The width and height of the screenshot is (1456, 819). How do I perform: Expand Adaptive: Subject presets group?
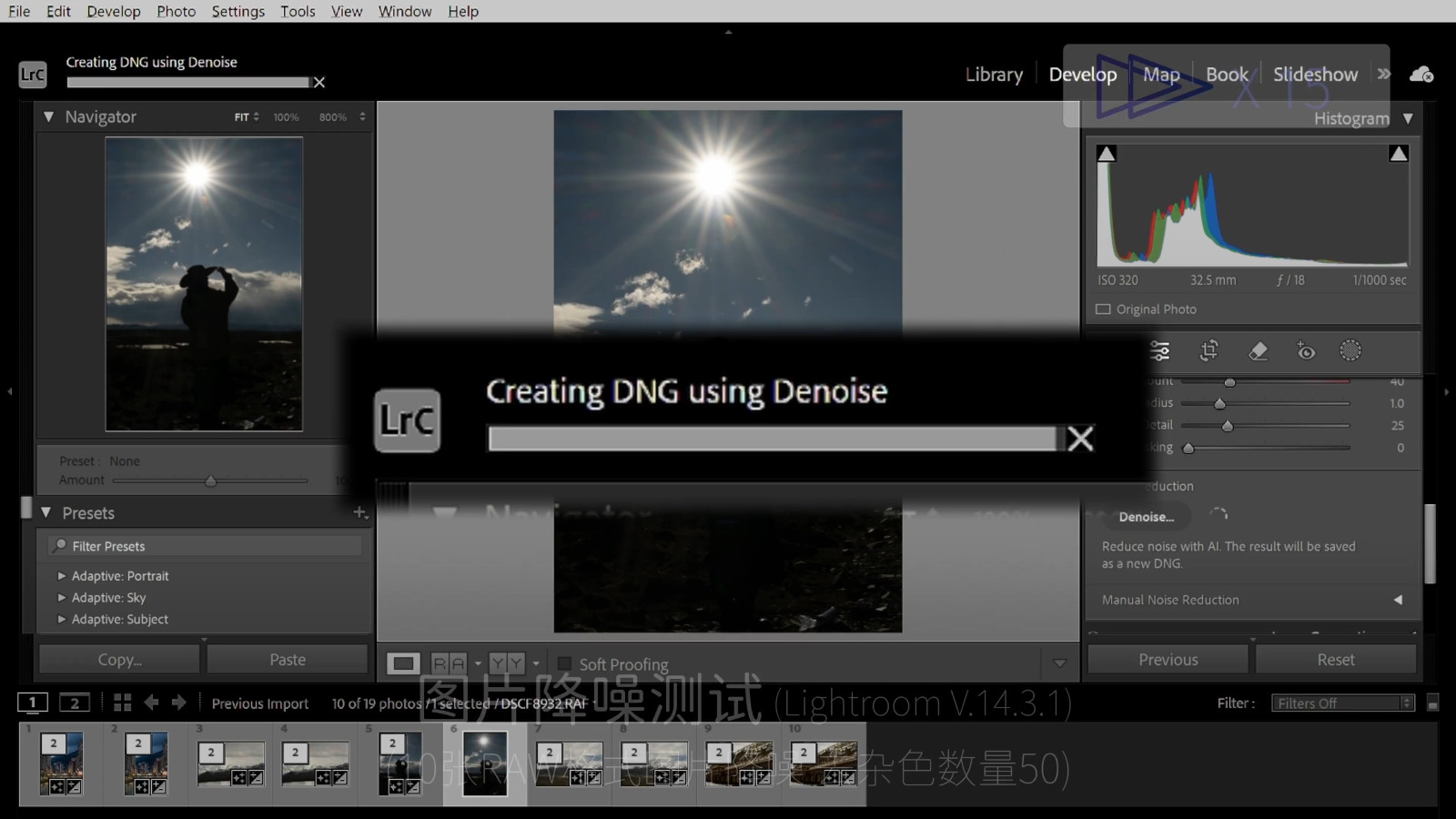62,620
